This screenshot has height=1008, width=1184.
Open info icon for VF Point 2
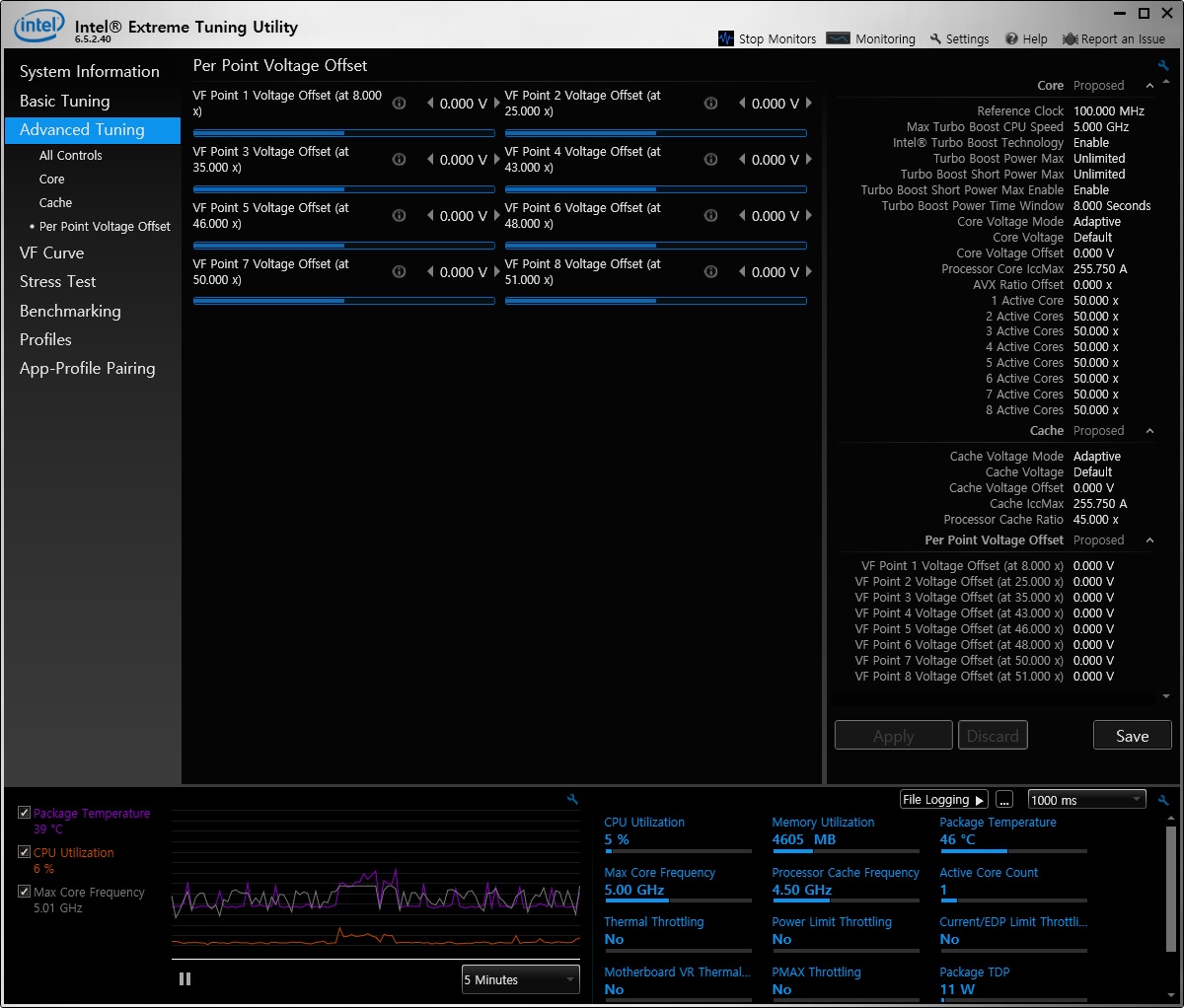click(x=710, y=103)
